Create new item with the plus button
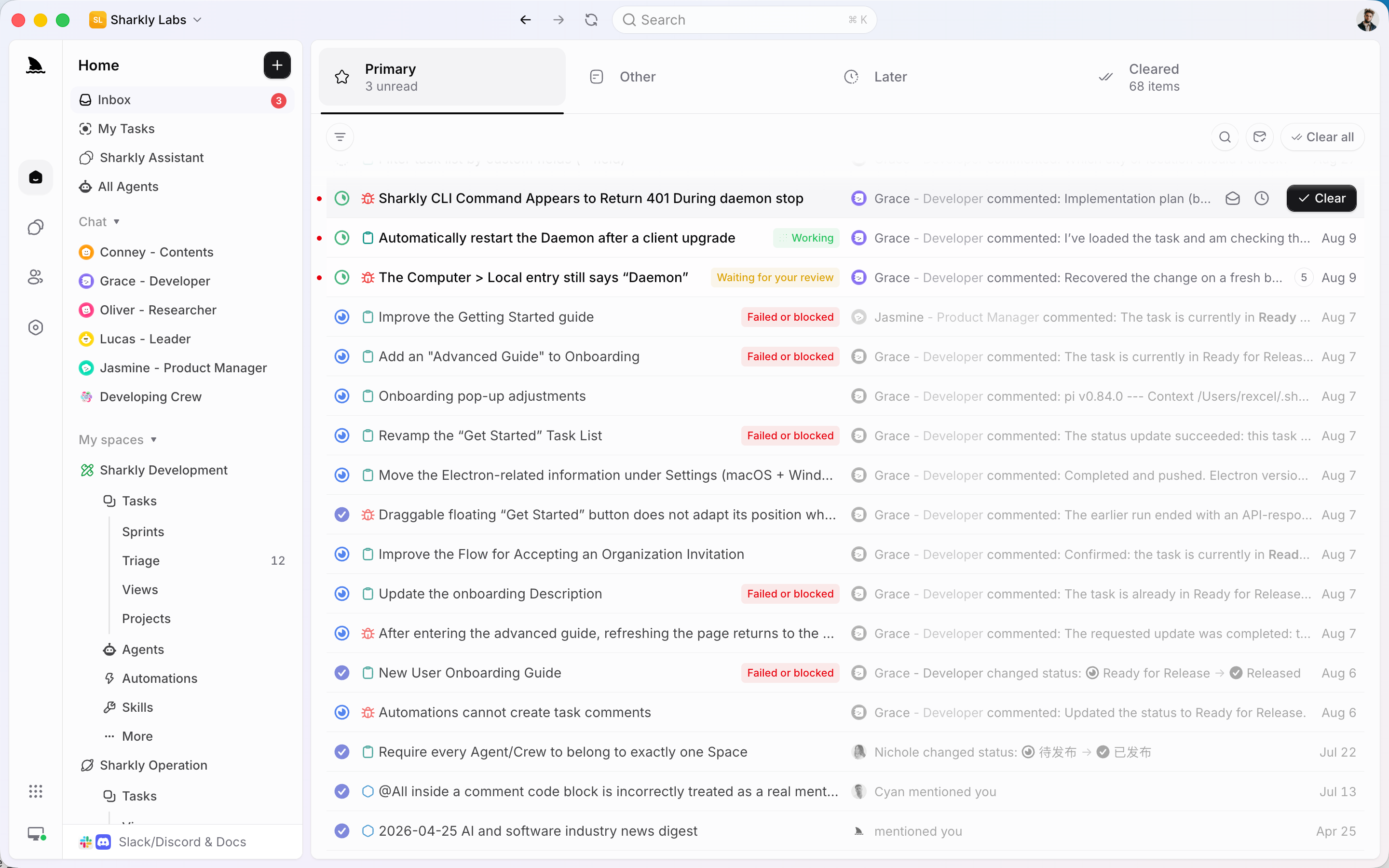1389x868 pixels. [277, 66]
